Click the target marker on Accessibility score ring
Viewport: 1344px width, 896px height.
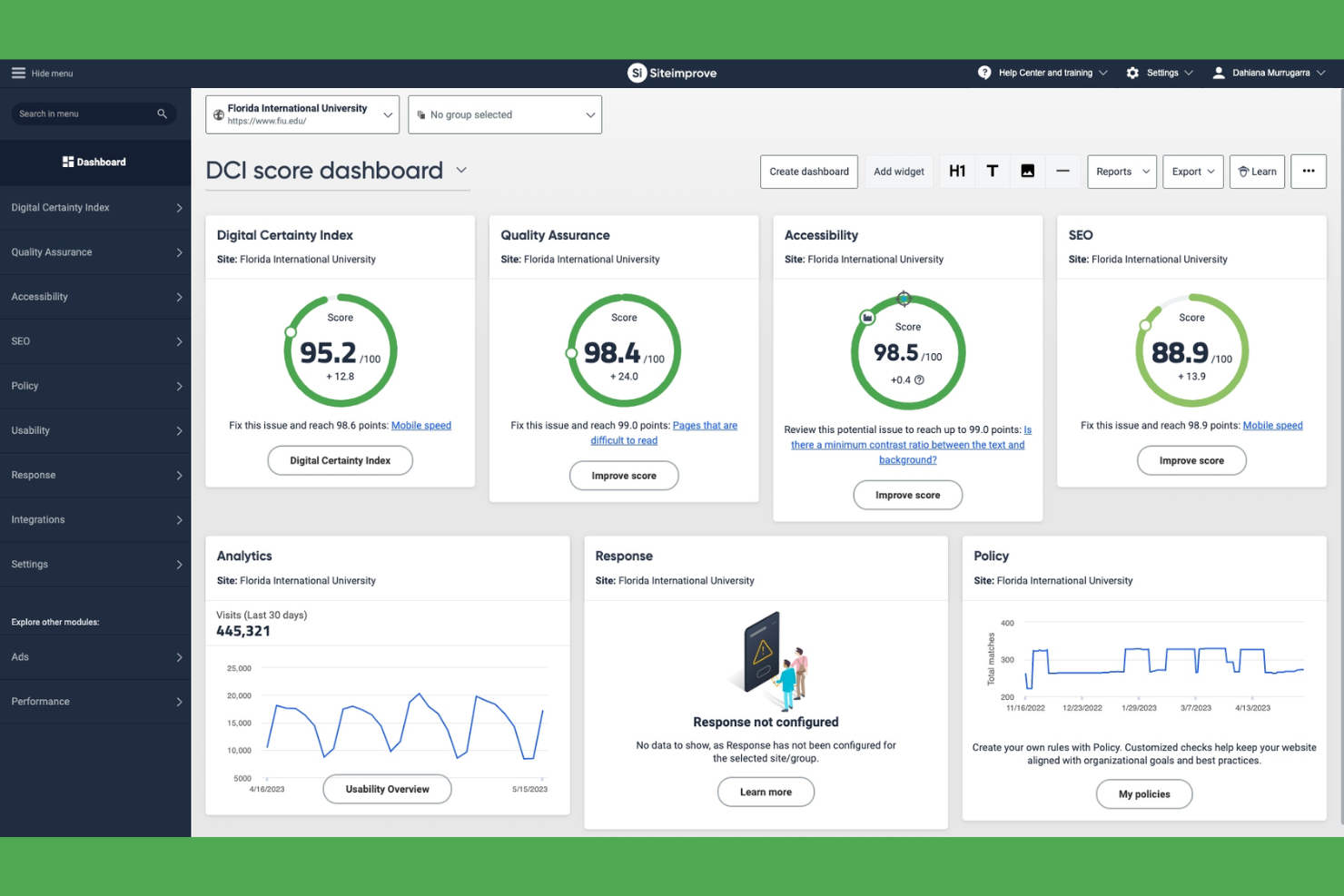pos(904,298)
